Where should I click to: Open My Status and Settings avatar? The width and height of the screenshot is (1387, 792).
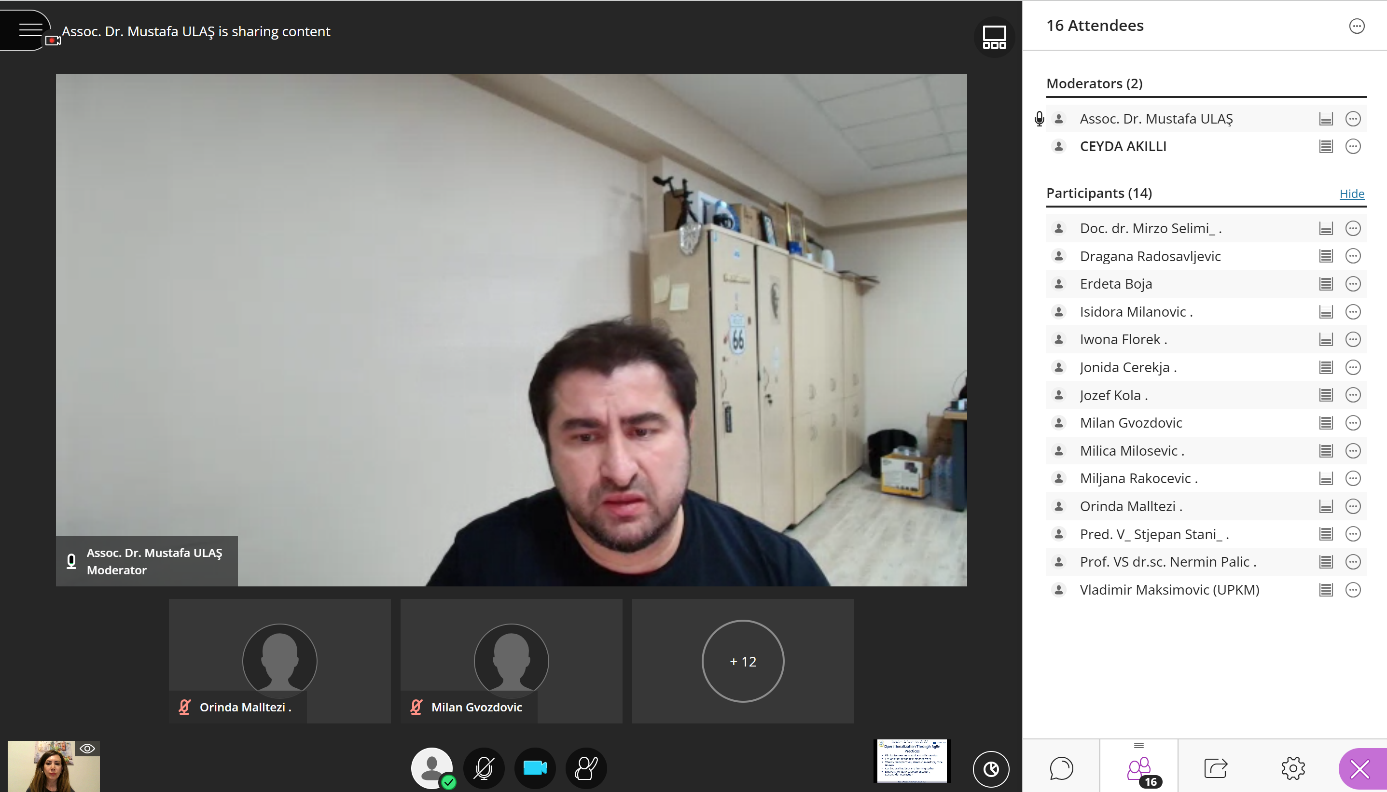coord(431,768)
